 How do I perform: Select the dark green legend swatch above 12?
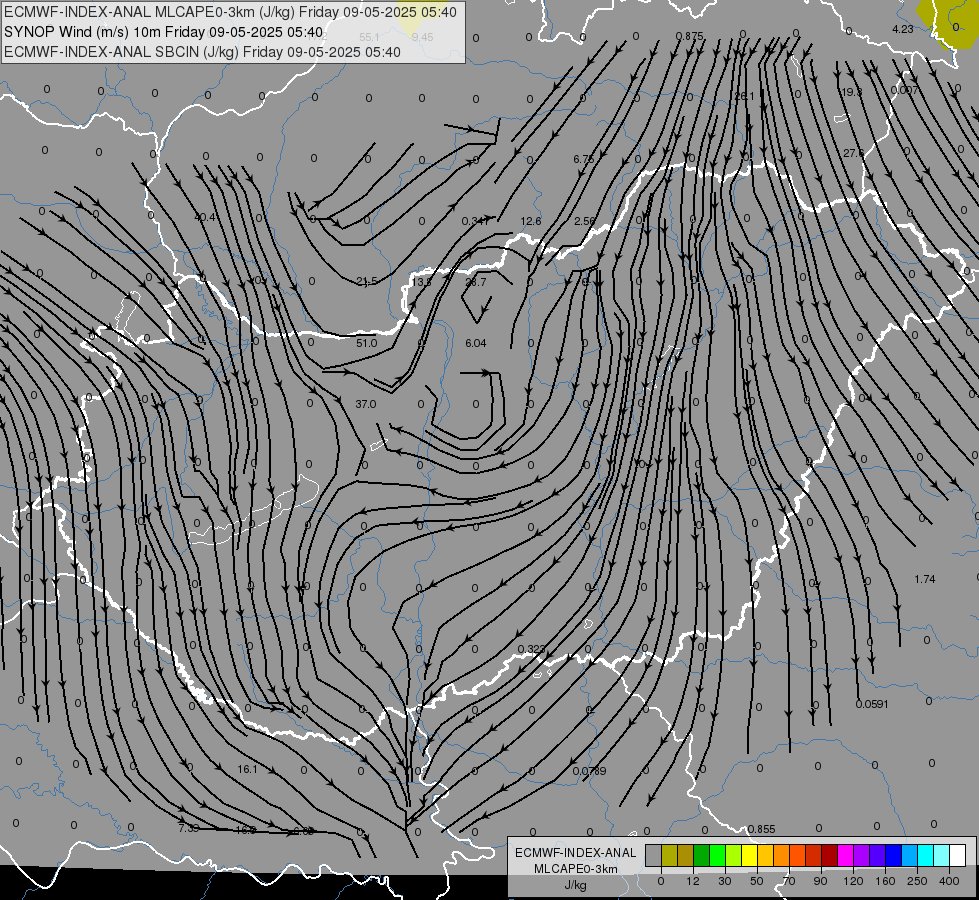point(701,855)
